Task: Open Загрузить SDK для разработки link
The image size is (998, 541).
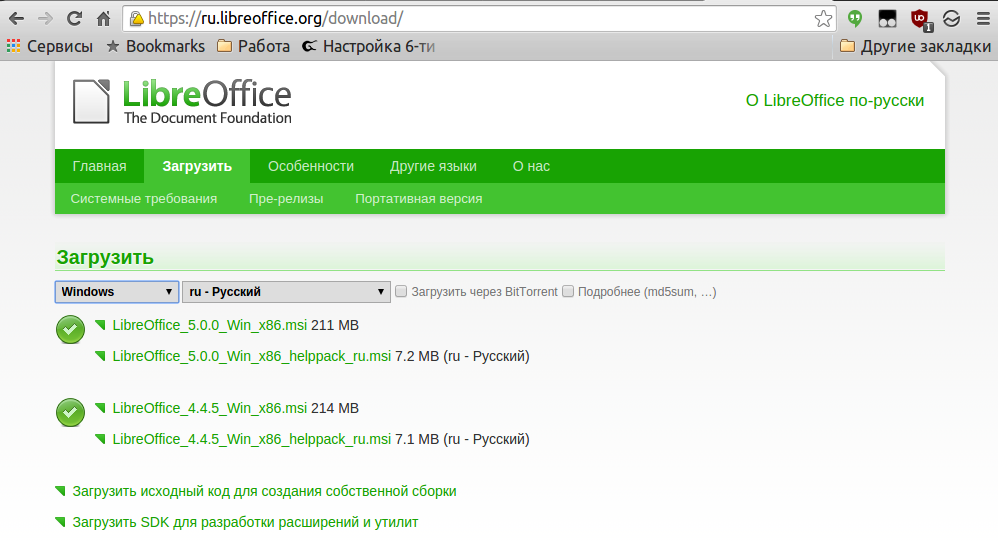Action: pos(245,523)
